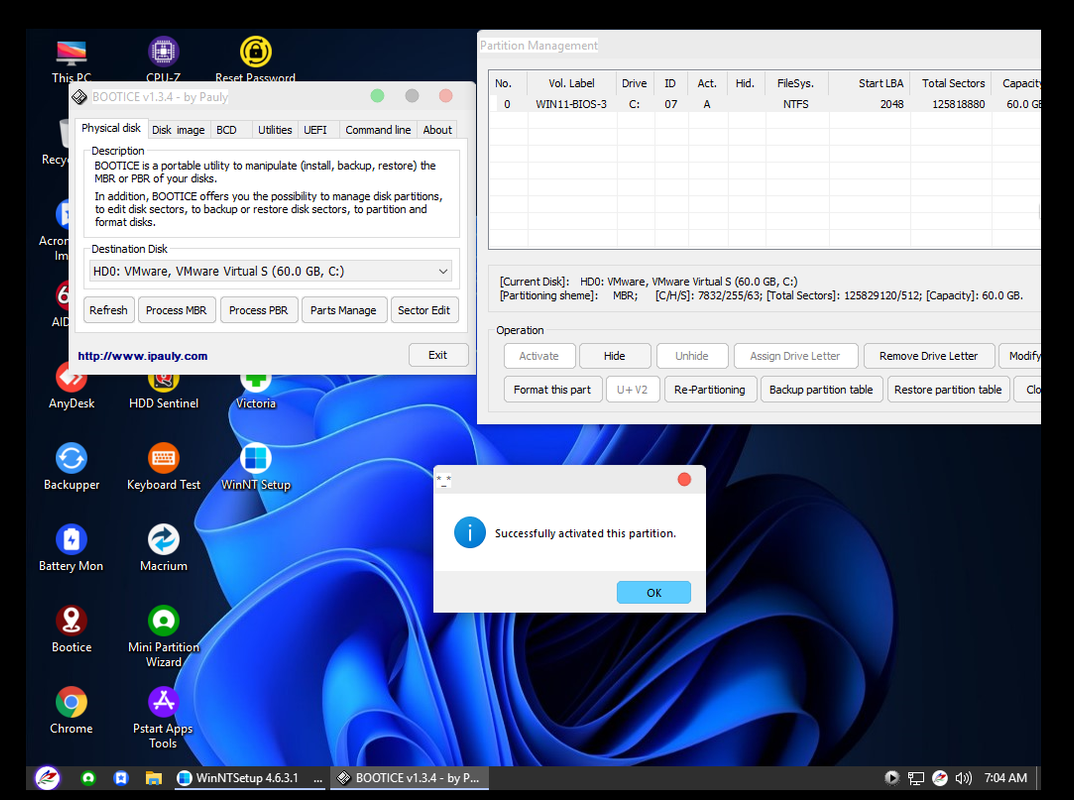
Task: Switch to the Disk image tab
Action: (x=178, y=129)
